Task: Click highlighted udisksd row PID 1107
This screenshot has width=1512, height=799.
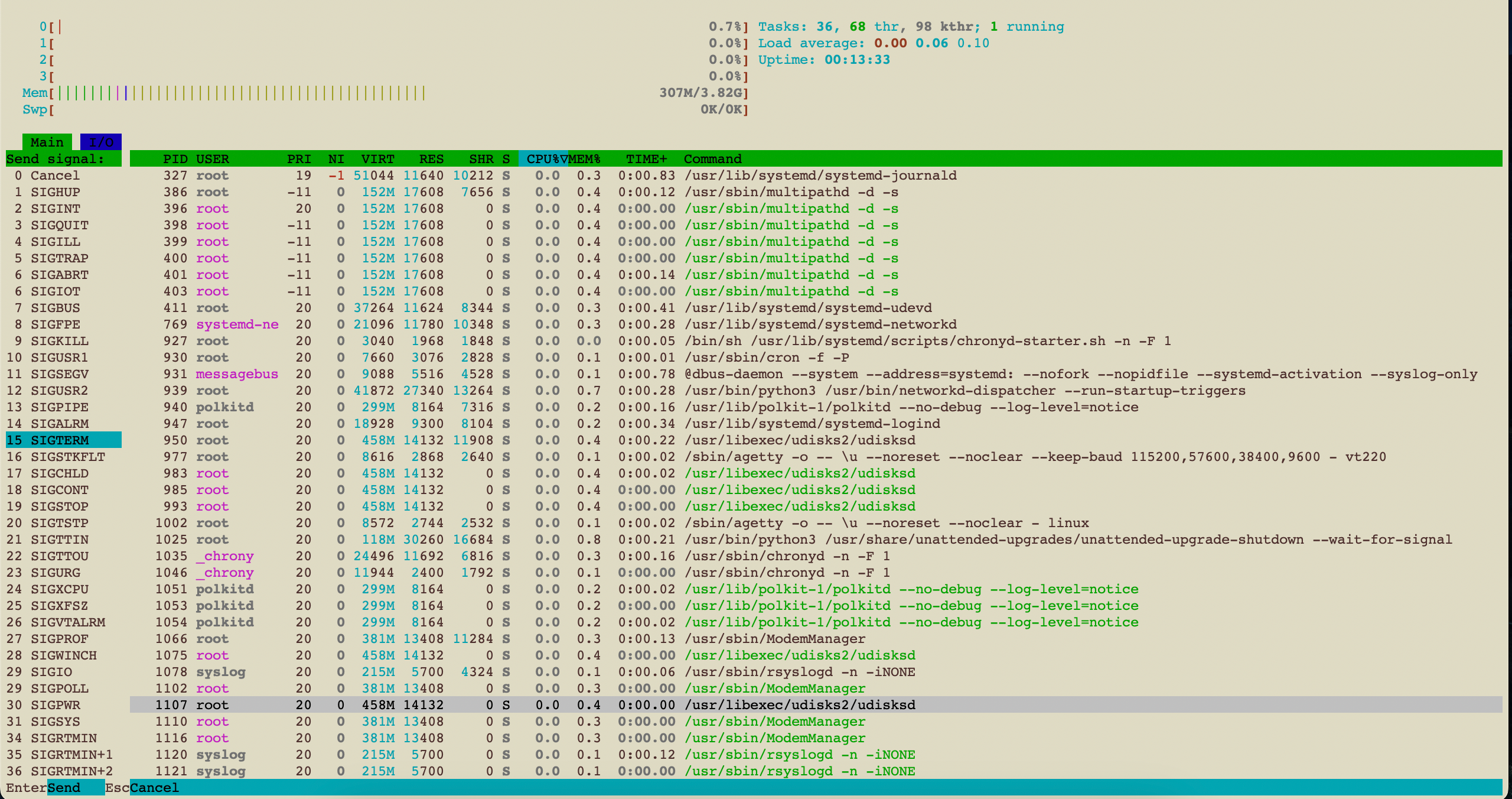Action: point(816,705)
